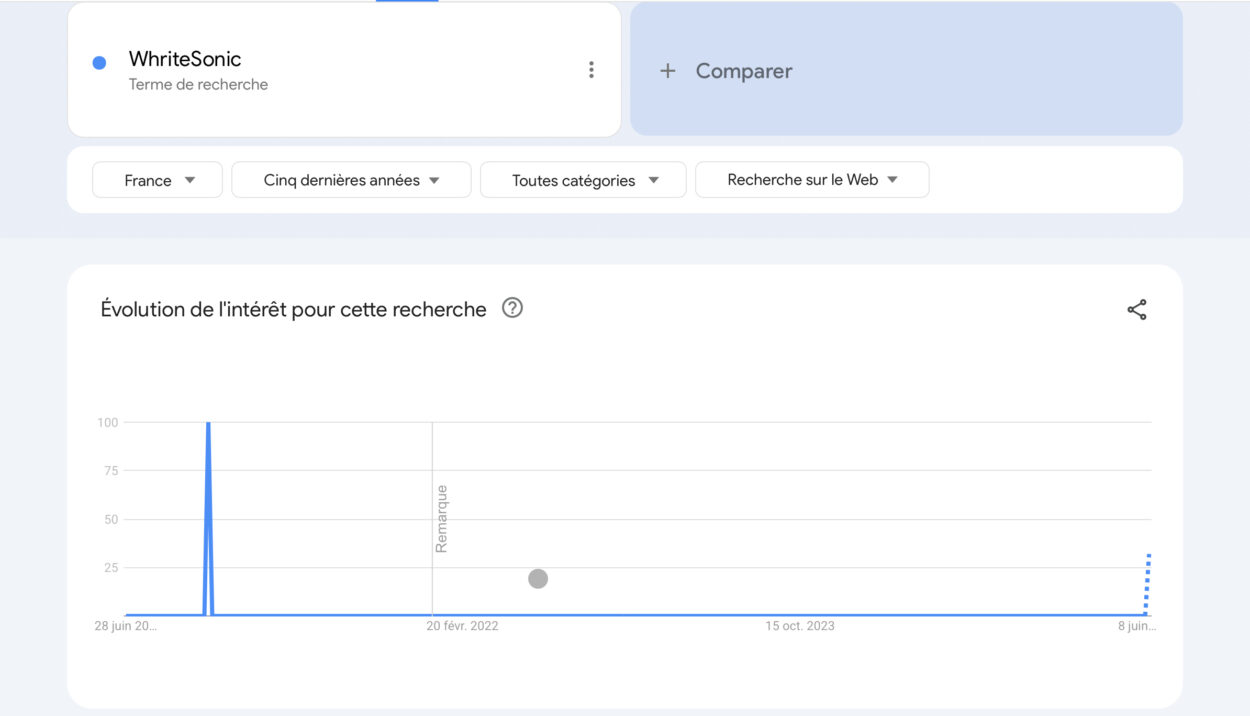
Task: Open the help question-mark icon beside the chart title
Action: tap(512, 308)
